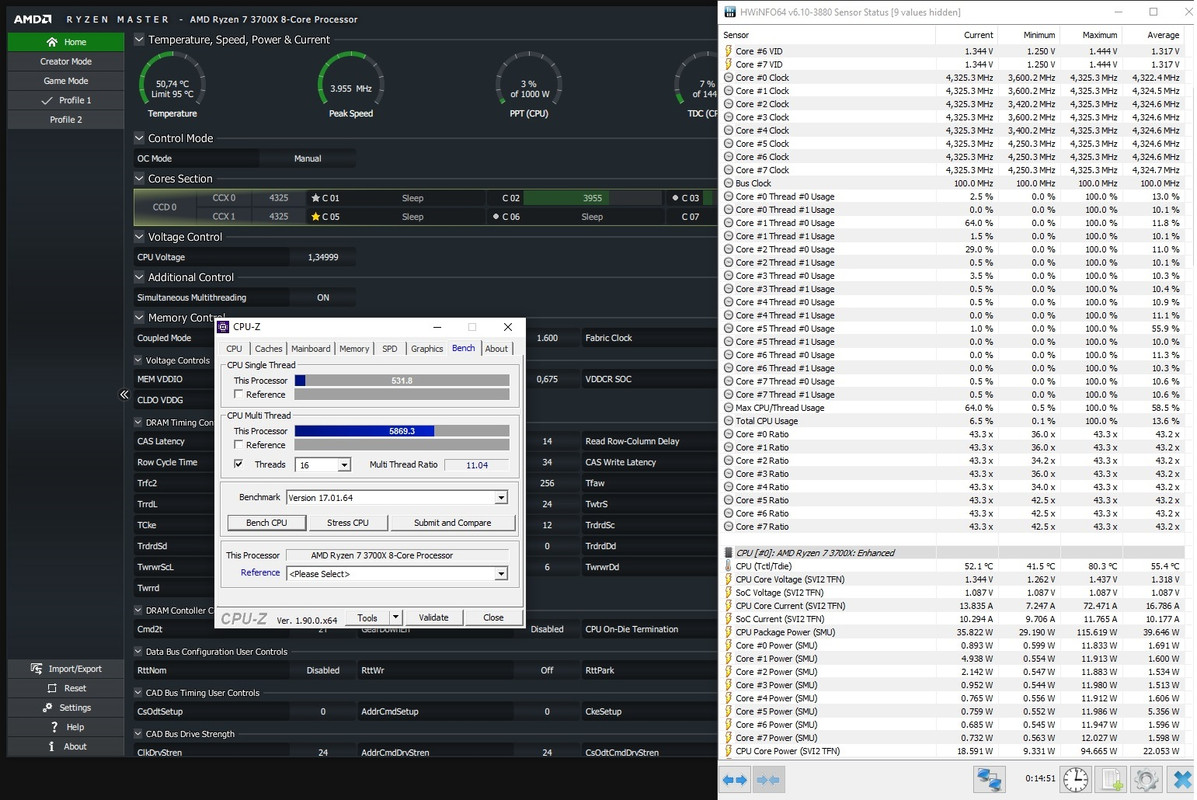Click the thermometer icon beside CPU (Tctl/Tdie)
This screenshot has width=1197, height=800.
pos(728,566)
